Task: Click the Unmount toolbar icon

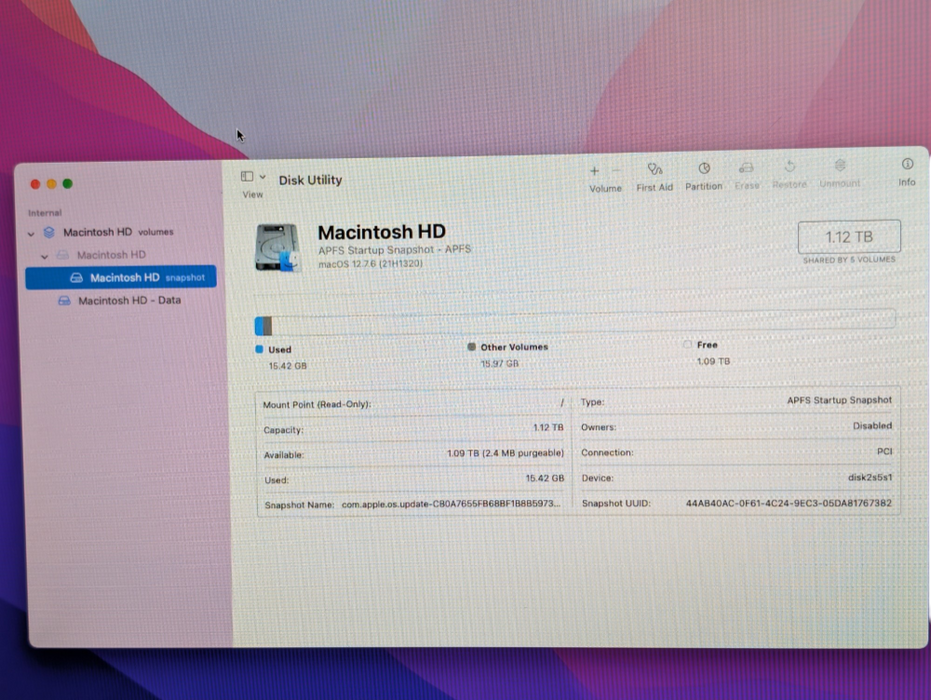Action: 840,166
